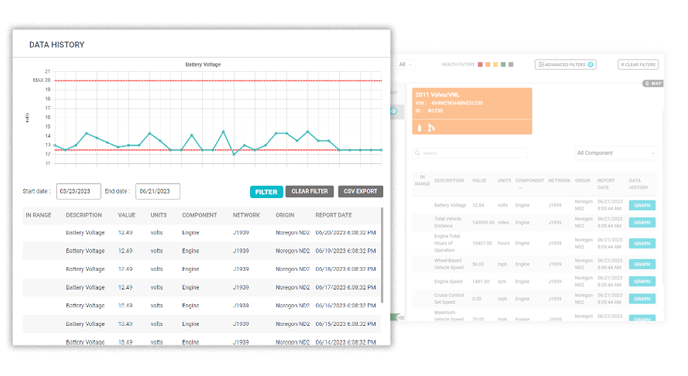
Task: Sort by ORIGIN column in Data History
Action: point(285,215)
